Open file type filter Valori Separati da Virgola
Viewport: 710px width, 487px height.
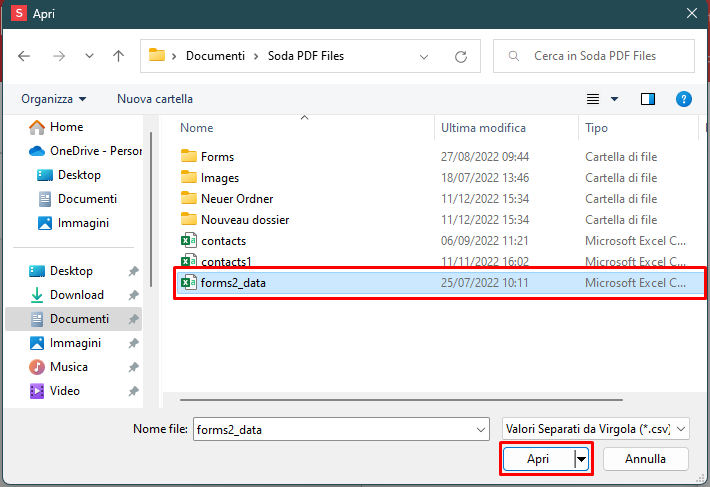(595, 429)
